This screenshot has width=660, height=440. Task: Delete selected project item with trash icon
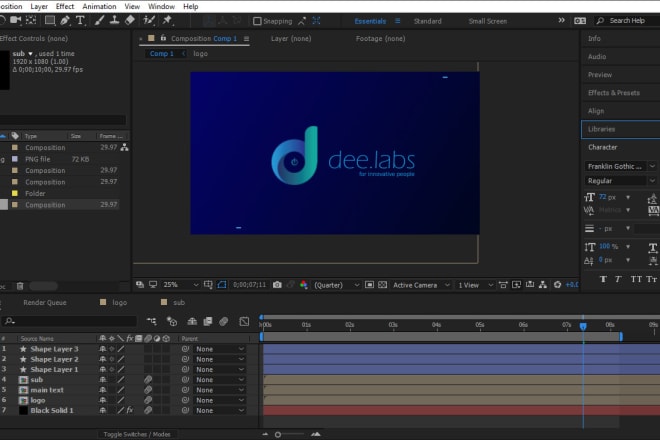point(20,286)
